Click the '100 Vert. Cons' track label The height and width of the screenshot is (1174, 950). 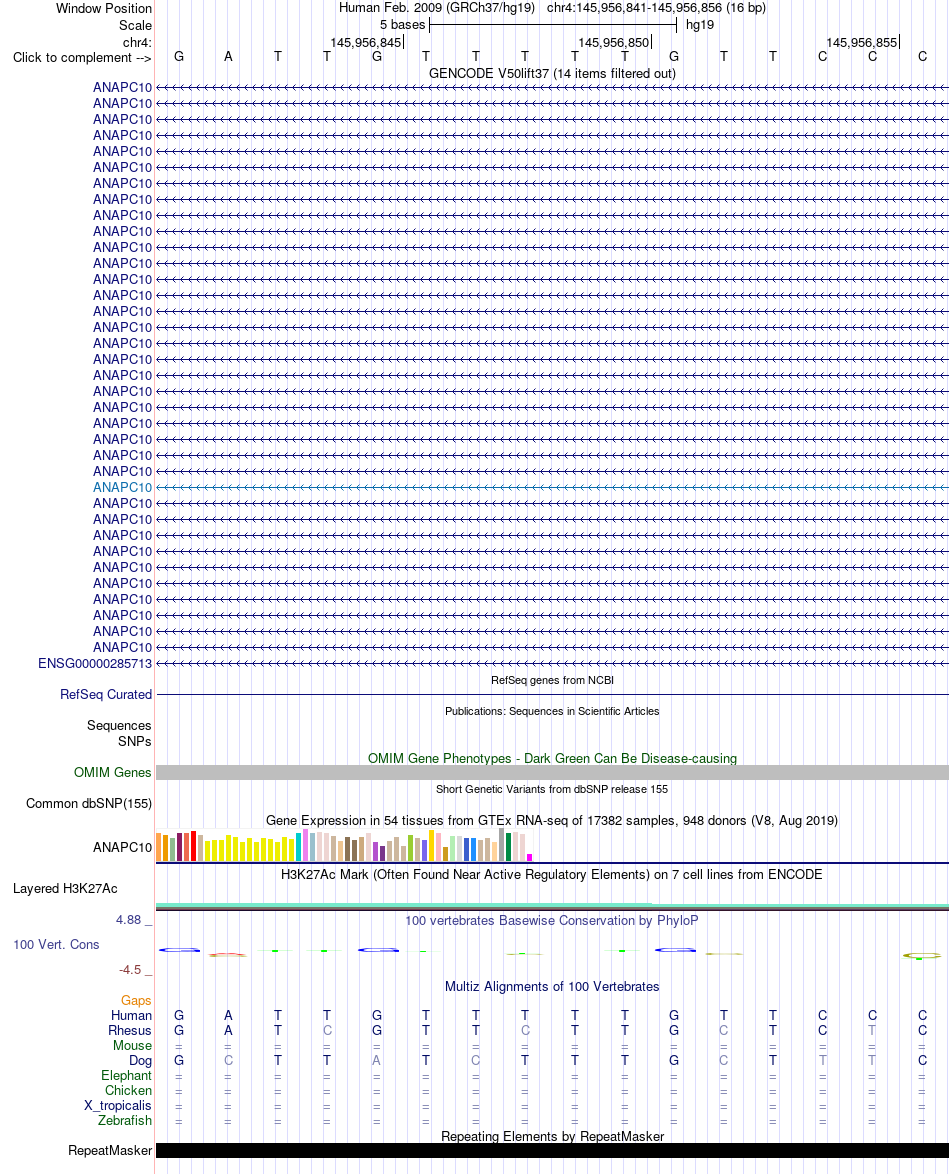(56, 945)
